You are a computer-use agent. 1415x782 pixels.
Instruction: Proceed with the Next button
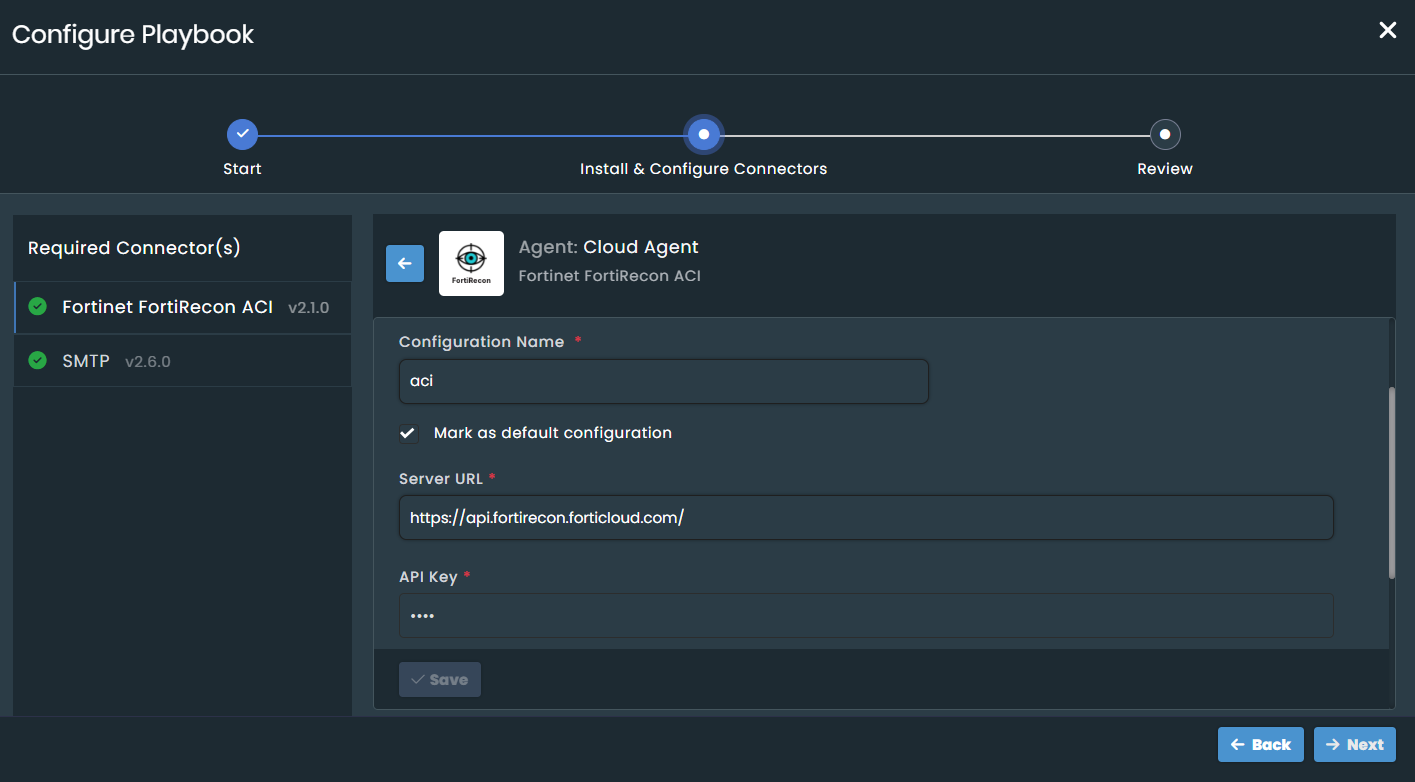pos(1354,745)
